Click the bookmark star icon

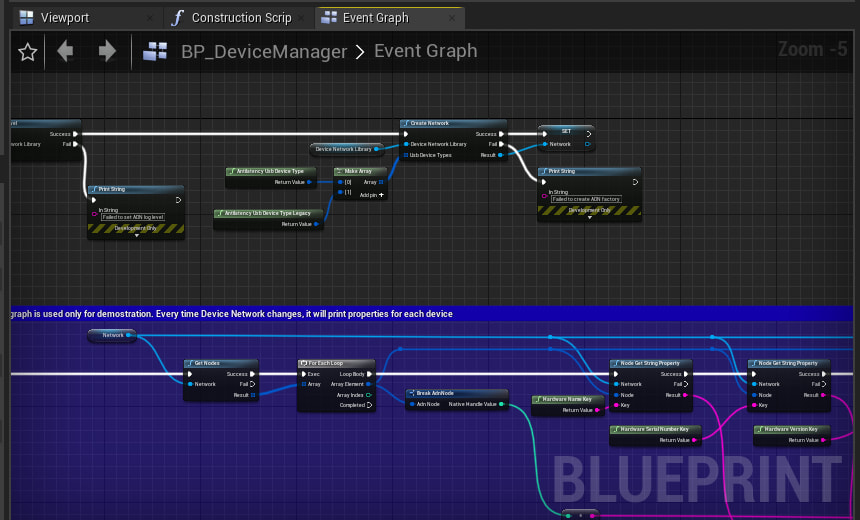(27, 52)
